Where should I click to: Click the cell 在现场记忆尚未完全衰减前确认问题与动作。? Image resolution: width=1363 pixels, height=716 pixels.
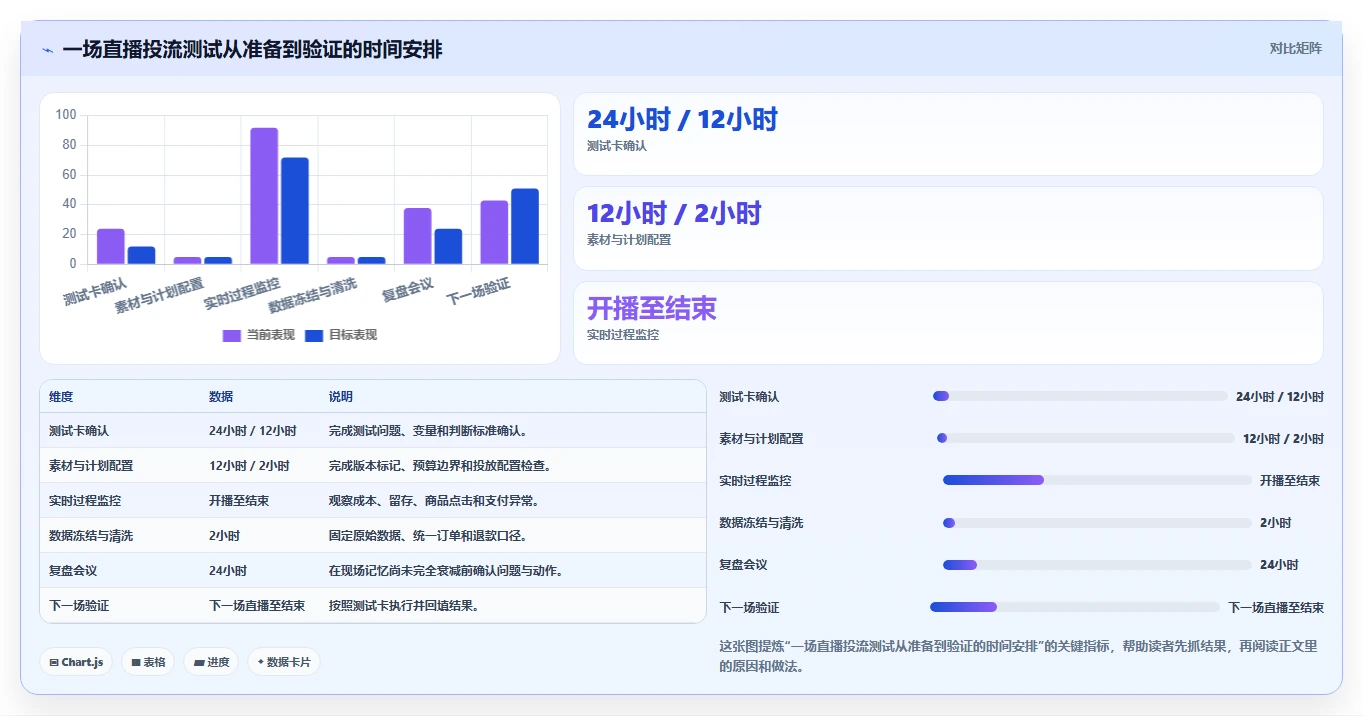pyautogui.click(x=446, y=571)
